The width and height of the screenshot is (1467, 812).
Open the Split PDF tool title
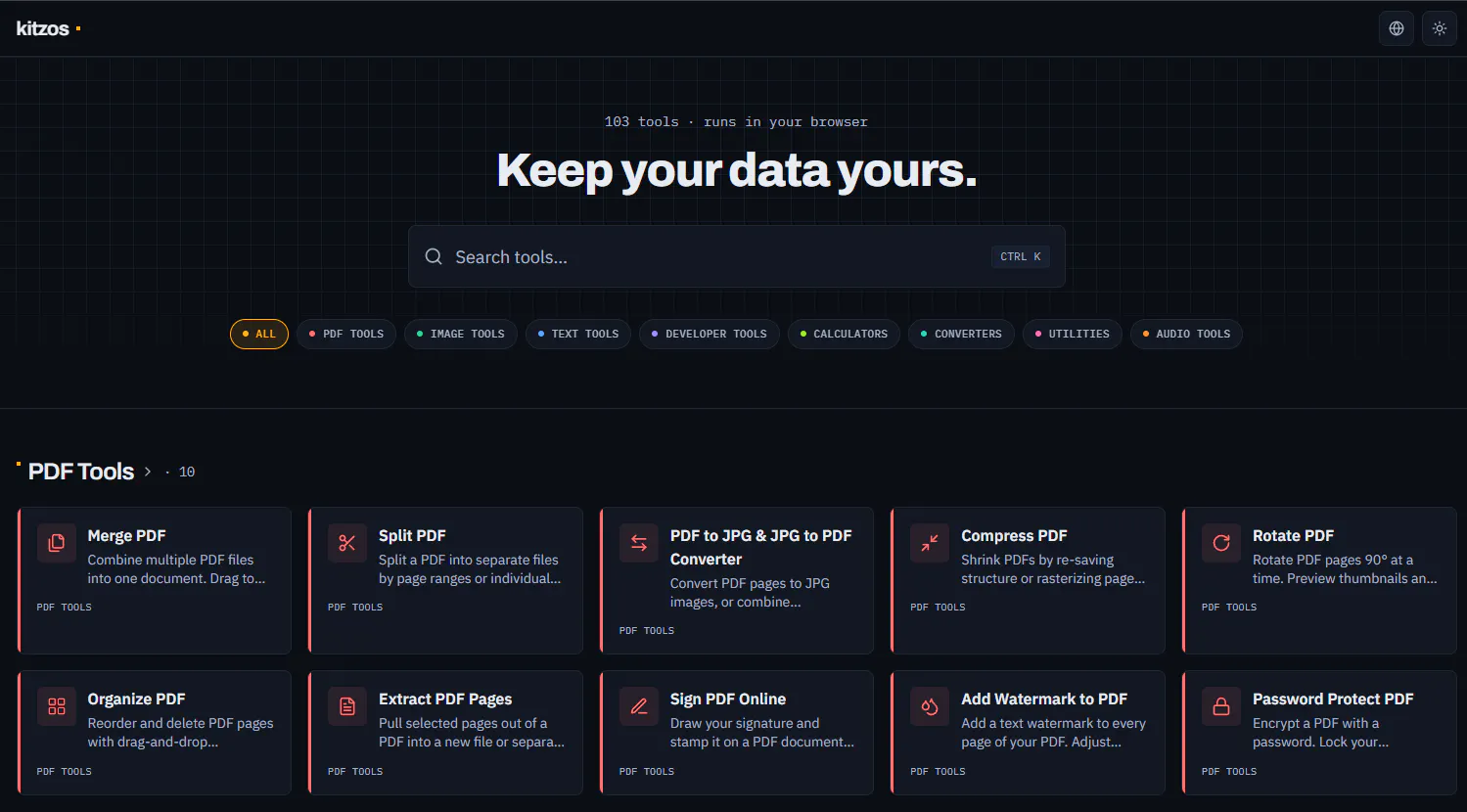click(x=412, y=536)
